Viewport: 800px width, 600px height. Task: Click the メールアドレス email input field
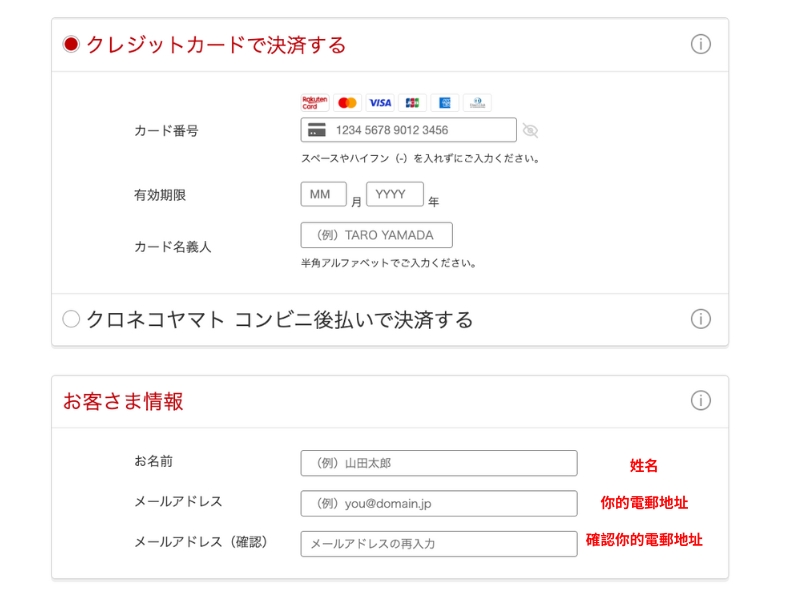pyautogui.click(x=438, y=503)
